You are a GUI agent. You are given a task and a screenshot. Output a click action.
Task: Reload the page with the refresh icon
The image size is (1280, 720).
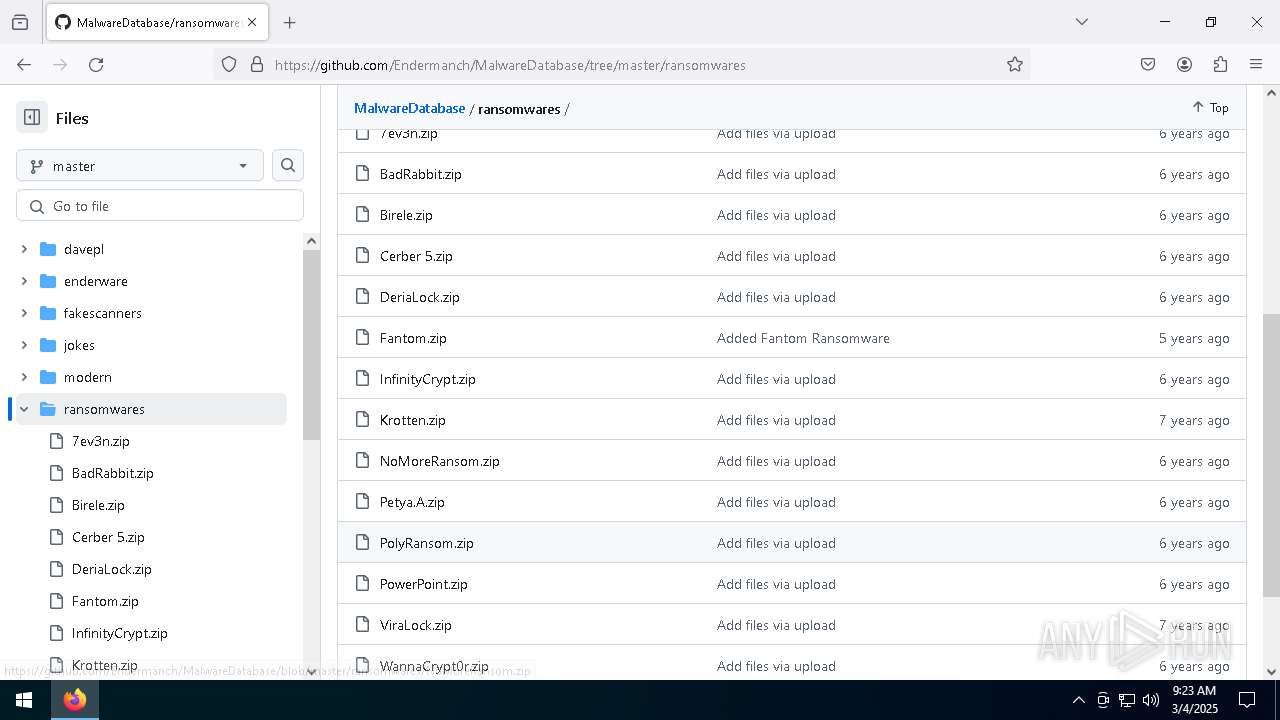[96, 64]
